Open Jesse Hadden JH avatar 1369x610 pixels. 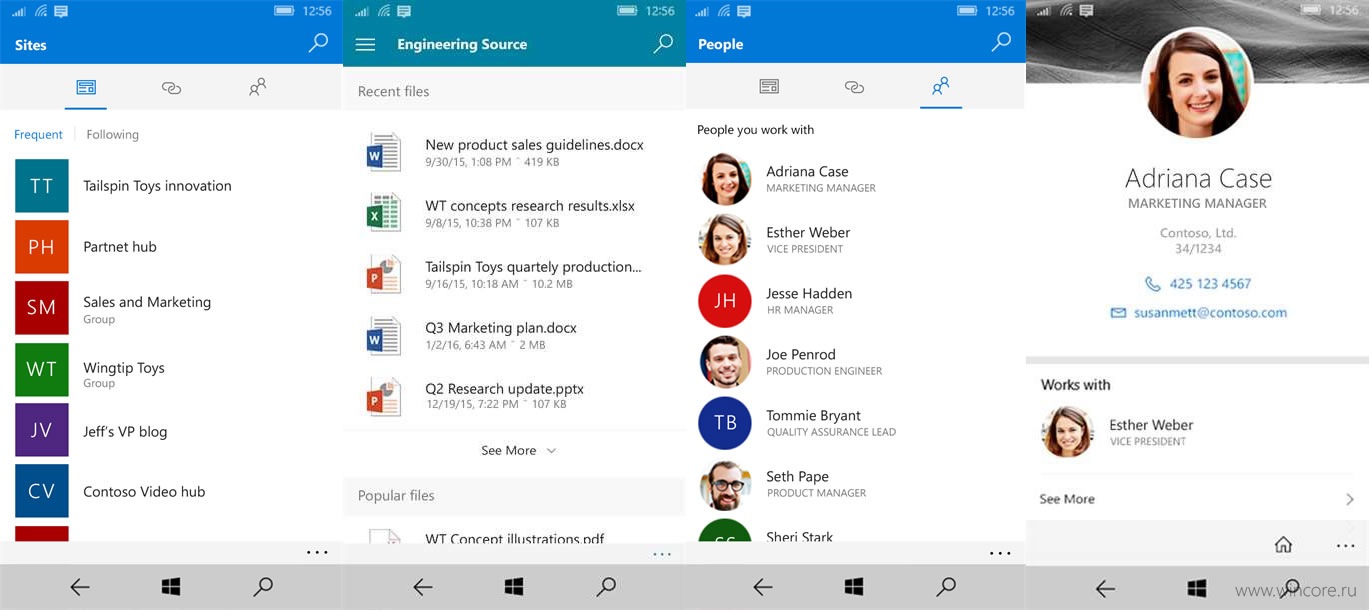point(725,301)
